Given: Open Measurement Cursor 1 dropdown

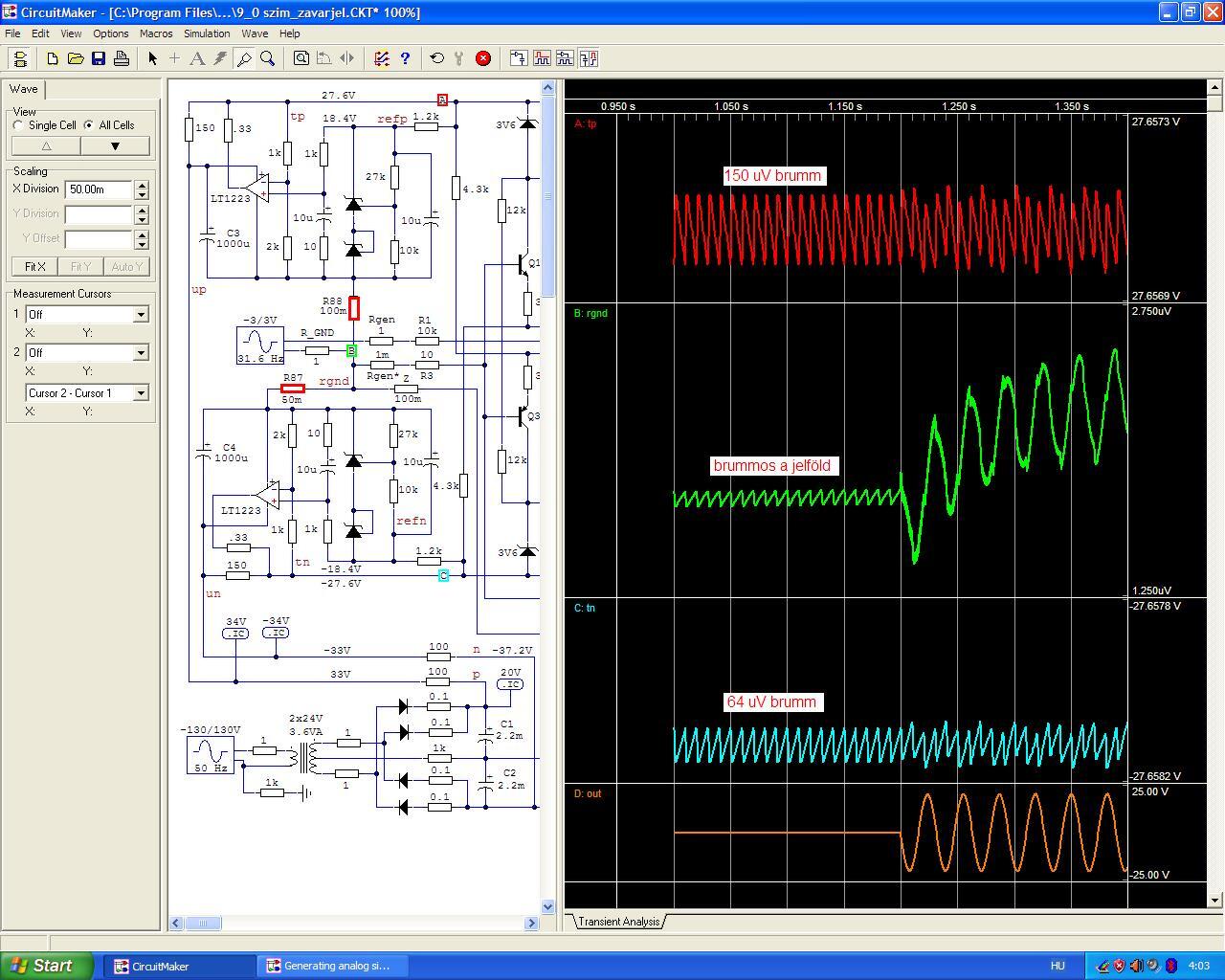Looking at the screenshot, I should pyautogui.click(x=141, y=315).
